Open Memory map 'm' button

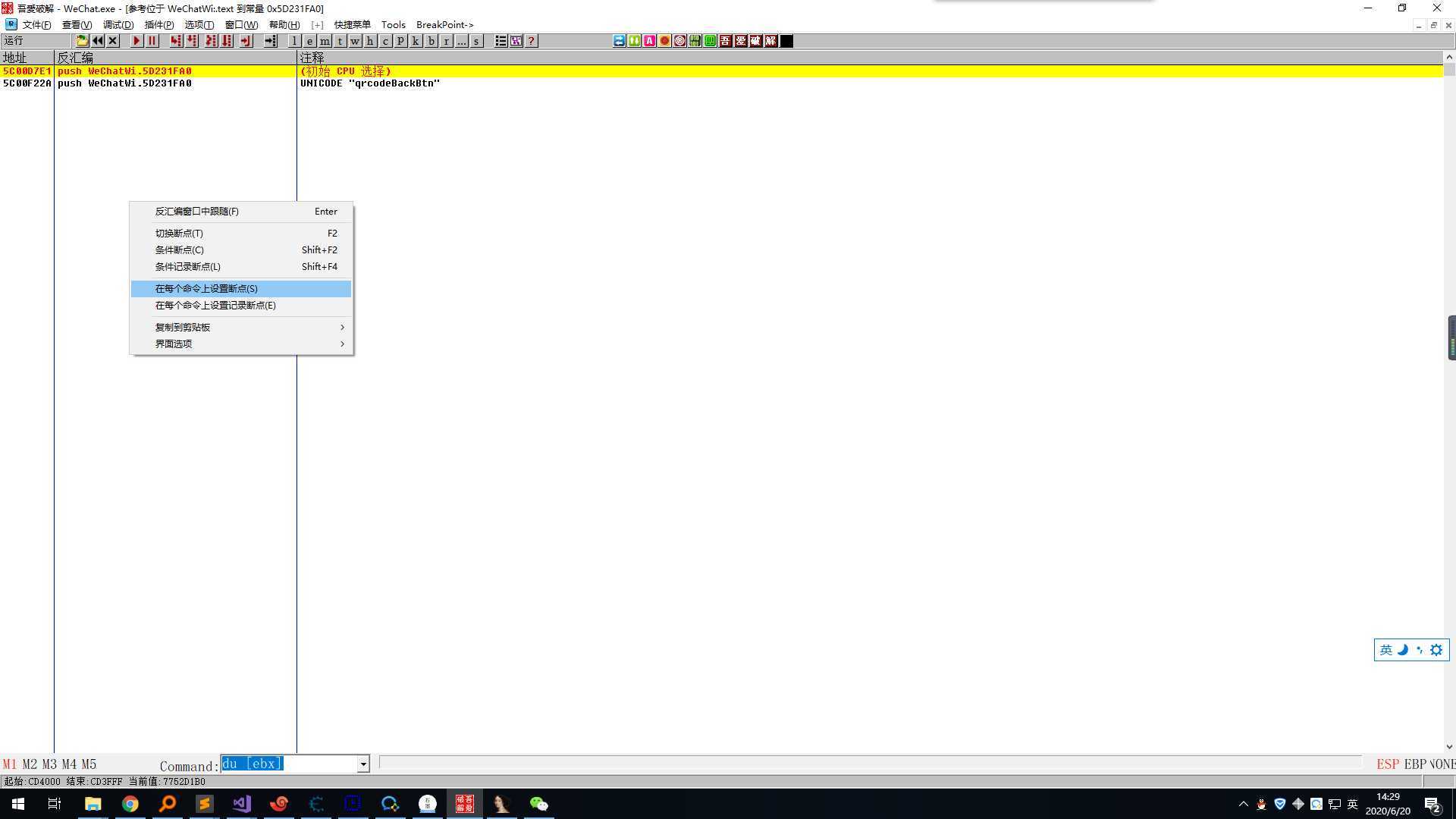[325, 41]
